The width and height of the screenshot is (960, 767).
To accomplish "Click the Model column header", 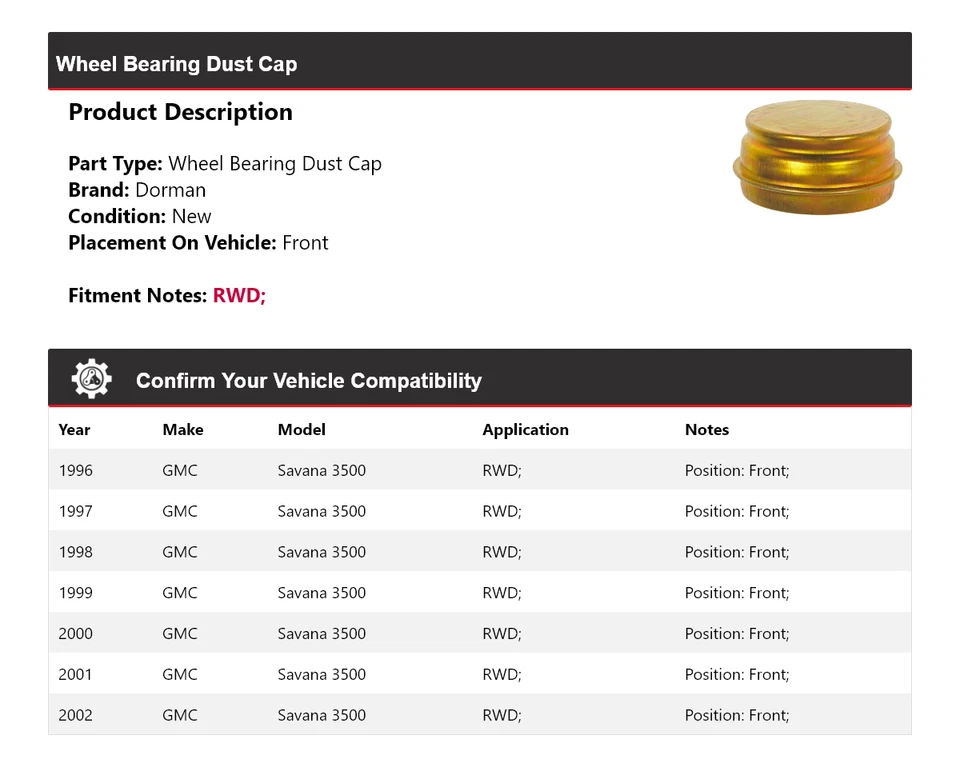I will pyautogui.click(x=302, y=430).
